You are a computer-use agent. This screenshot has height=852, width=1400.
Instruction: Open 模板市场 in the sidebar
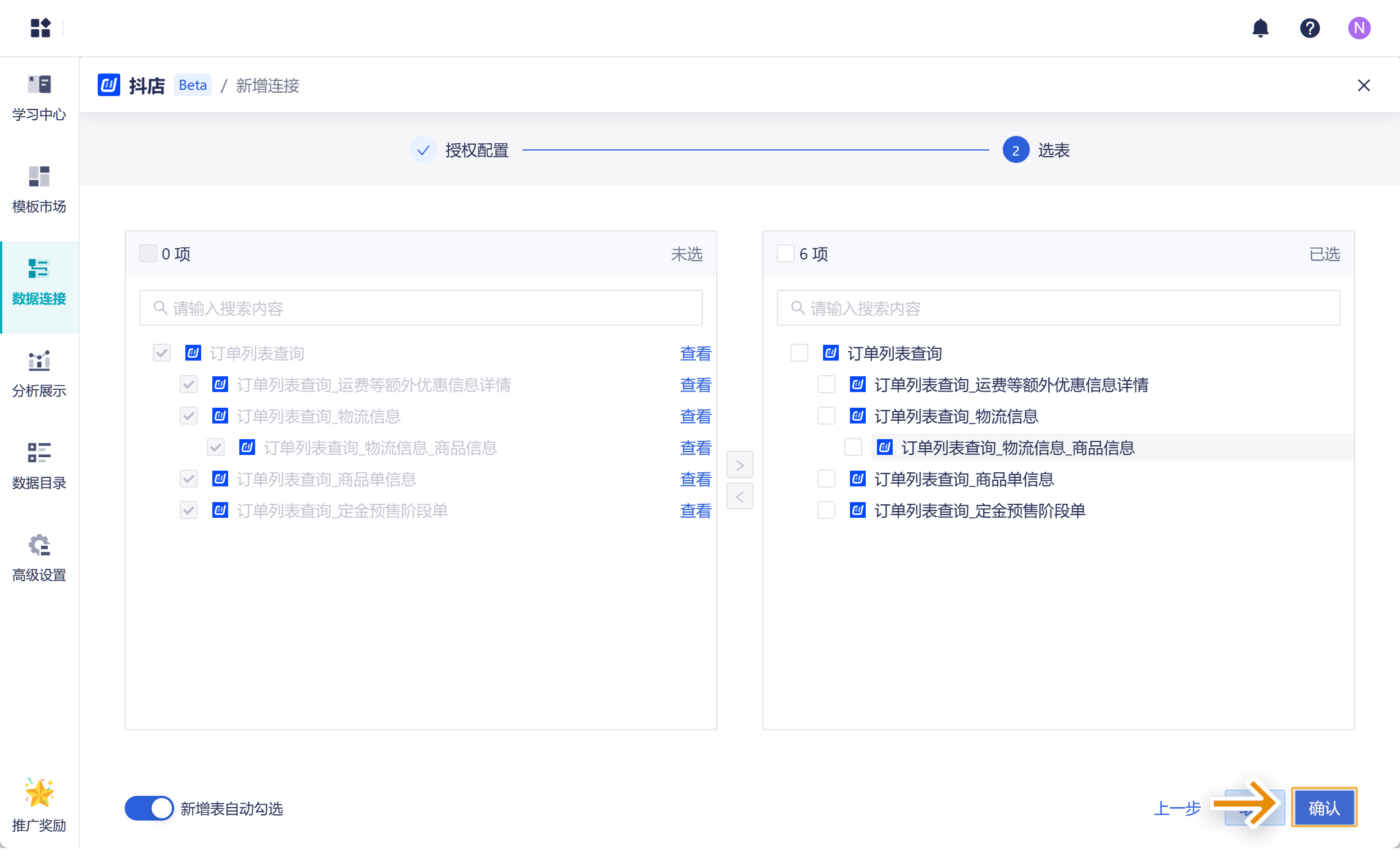pos(39,190)
